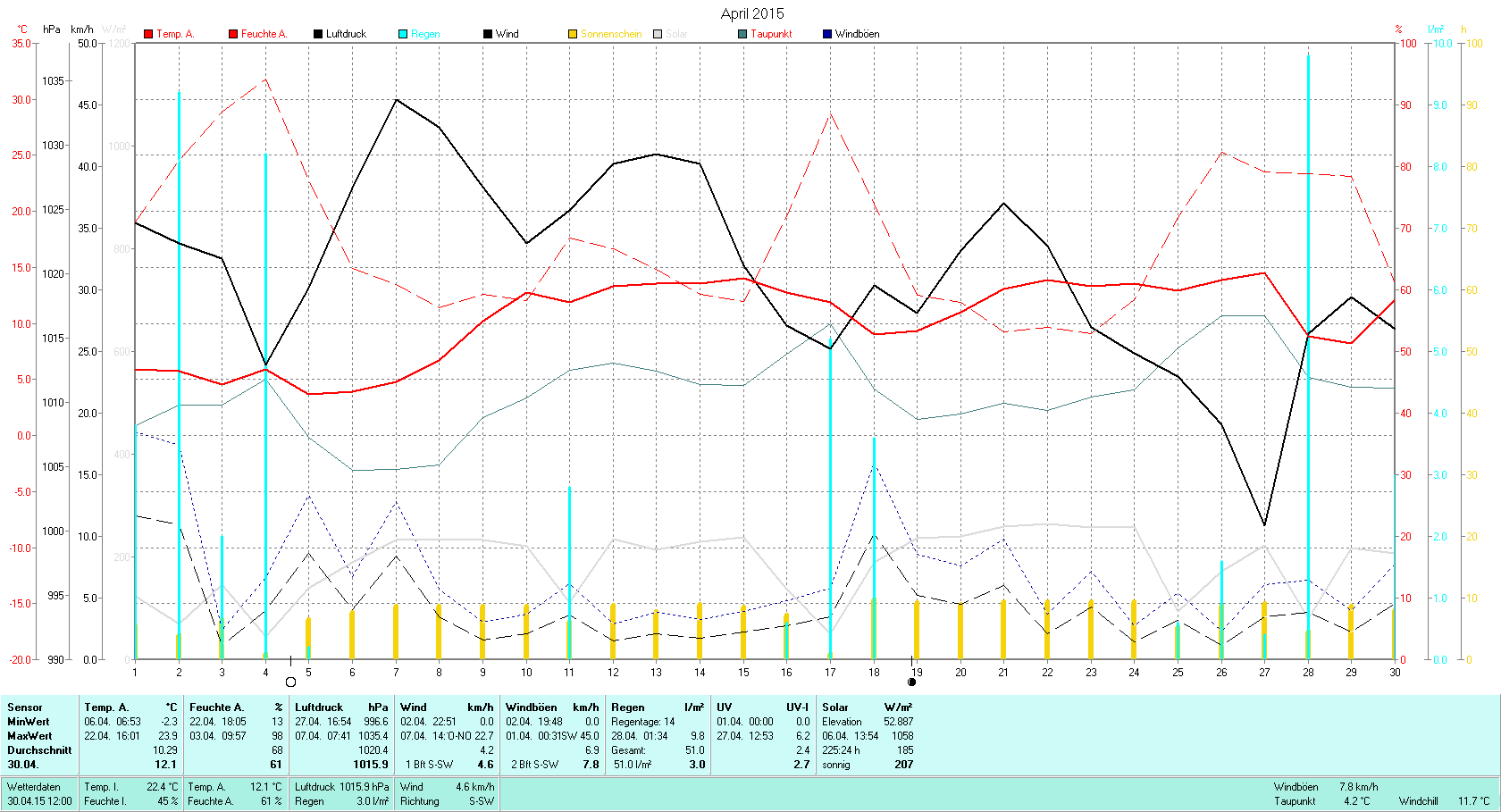Click the average pressure value 1020.4
Viewport: 1501px width, 812px height.
click(x=373, y=750)
